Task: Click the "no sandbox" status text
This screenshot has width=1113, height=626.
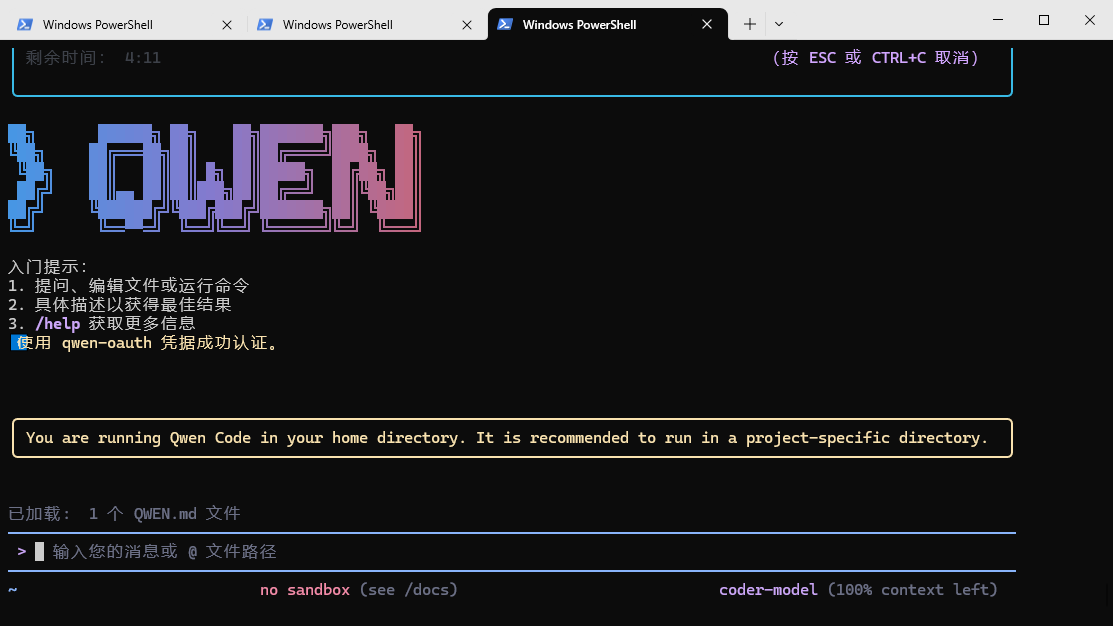Action: pos(305,590)
